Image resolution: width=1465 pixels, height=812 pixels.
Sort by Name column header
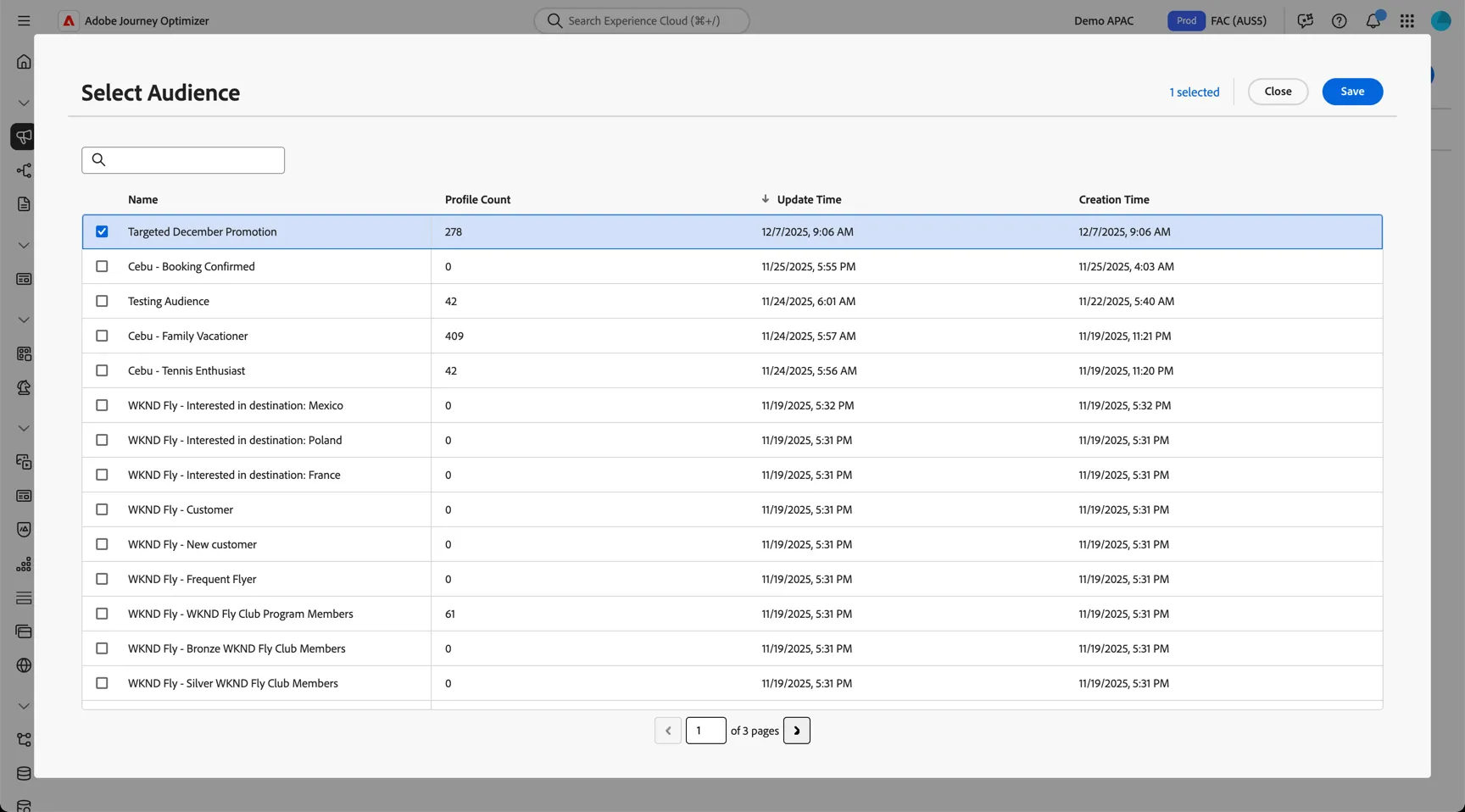point(142,199)
